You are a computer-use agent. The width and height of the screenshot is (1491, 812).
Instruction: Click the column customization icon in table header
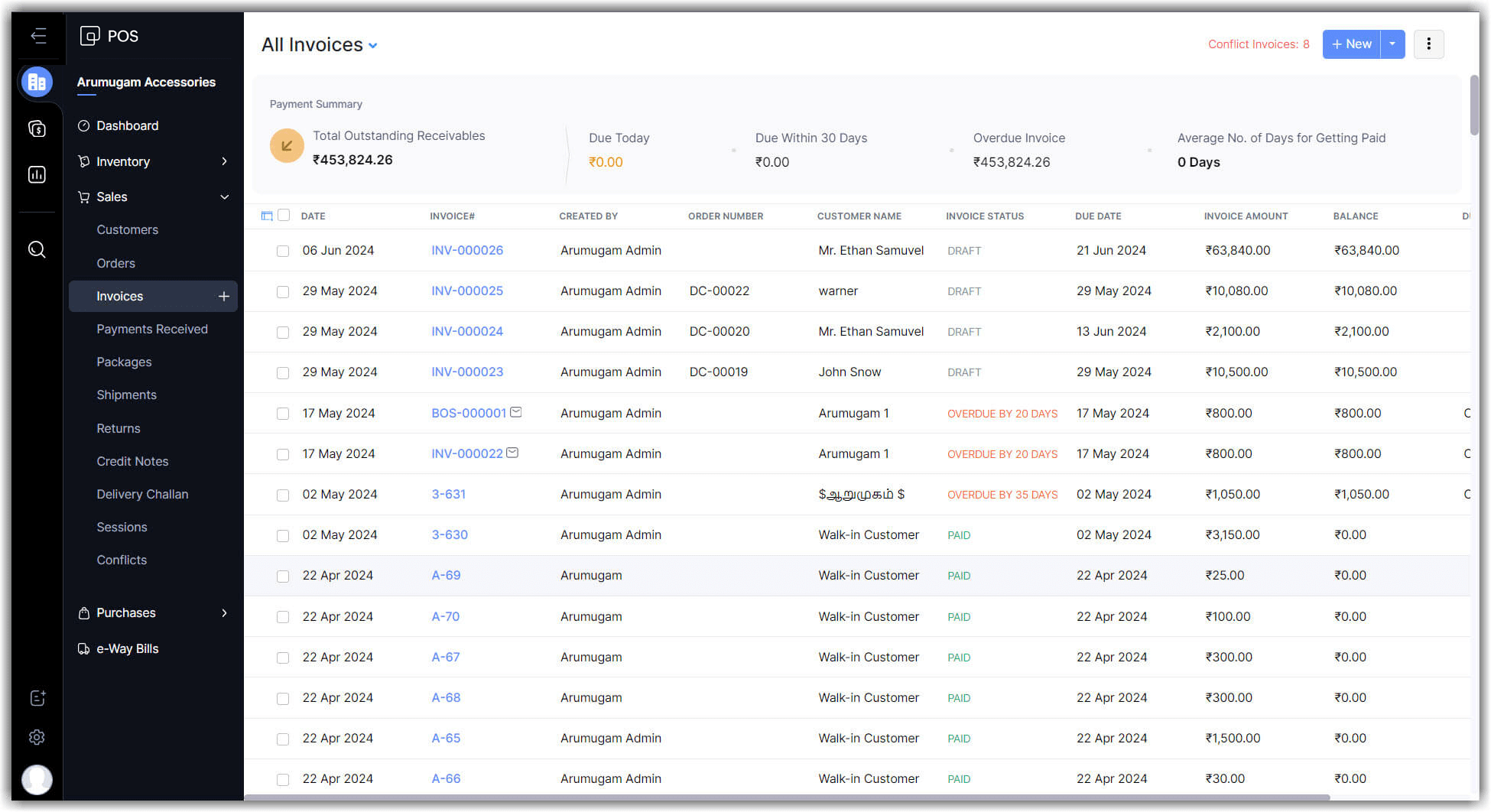267,216
